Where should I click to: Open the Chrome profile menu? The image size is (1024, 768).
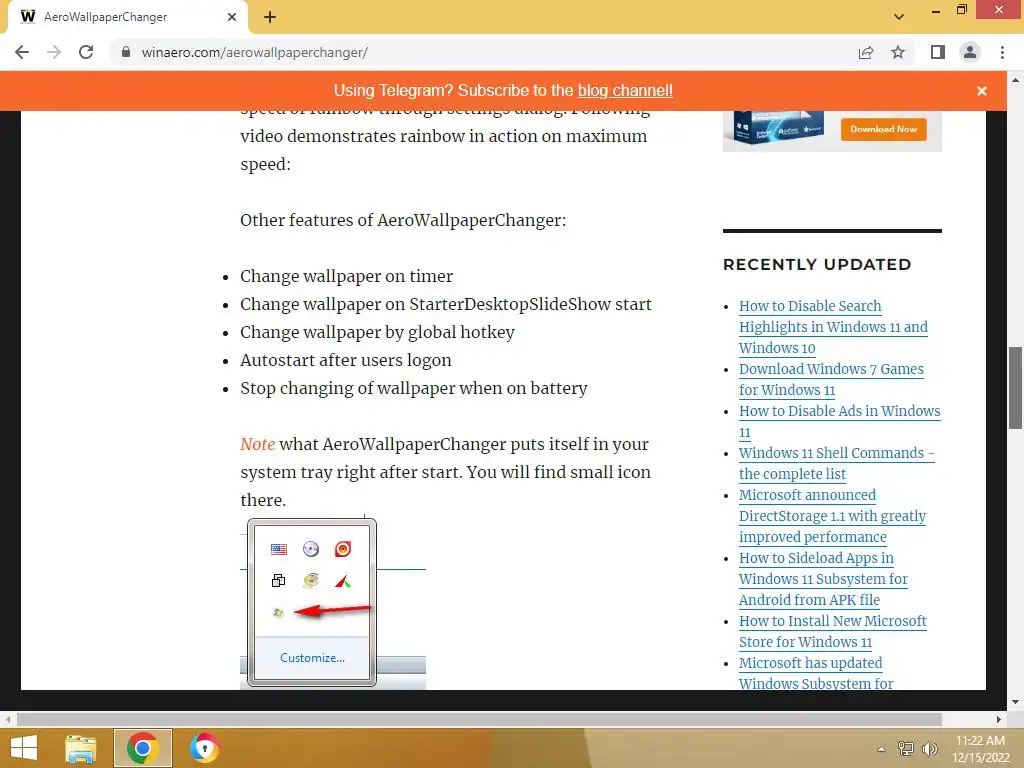coord(970,52)
